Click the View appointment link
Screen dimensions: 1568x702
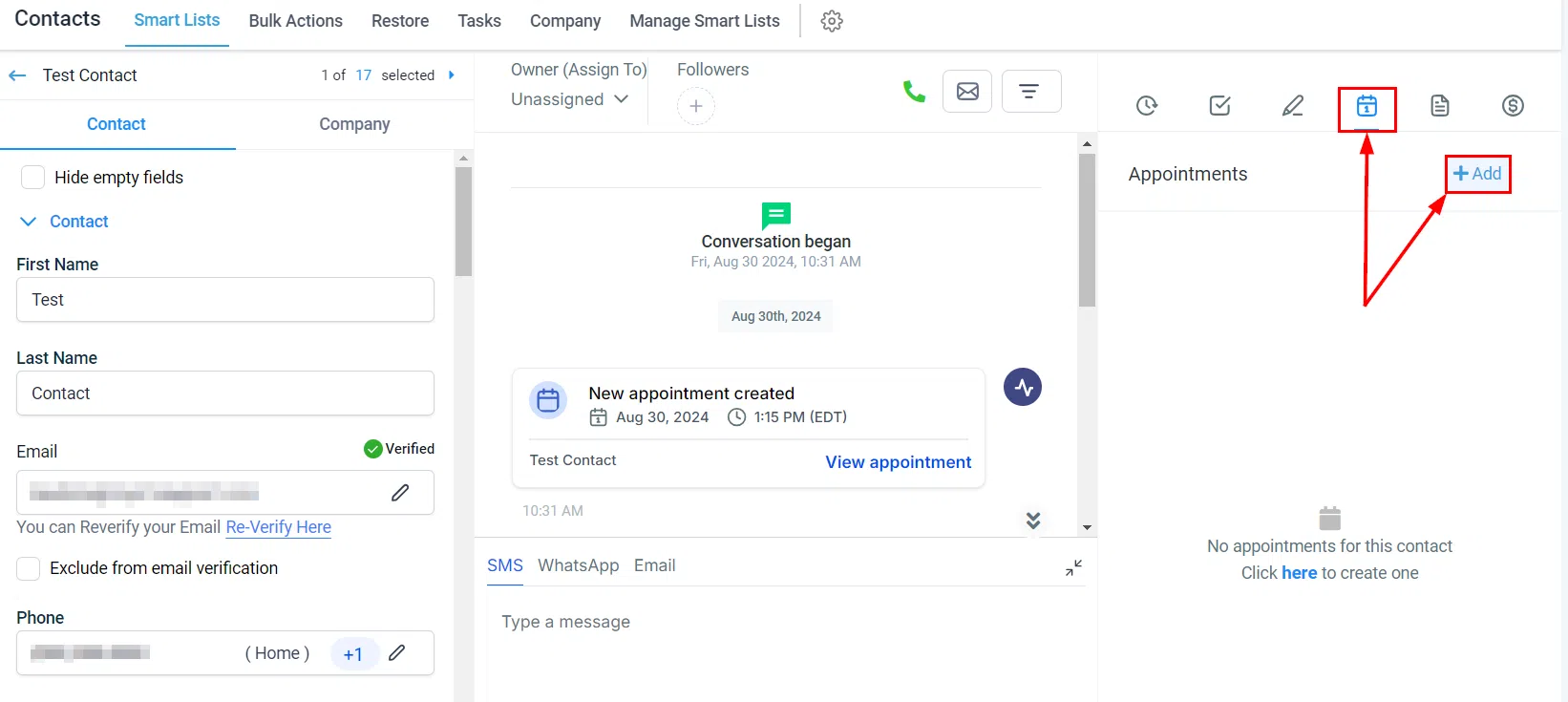(899, 462)
